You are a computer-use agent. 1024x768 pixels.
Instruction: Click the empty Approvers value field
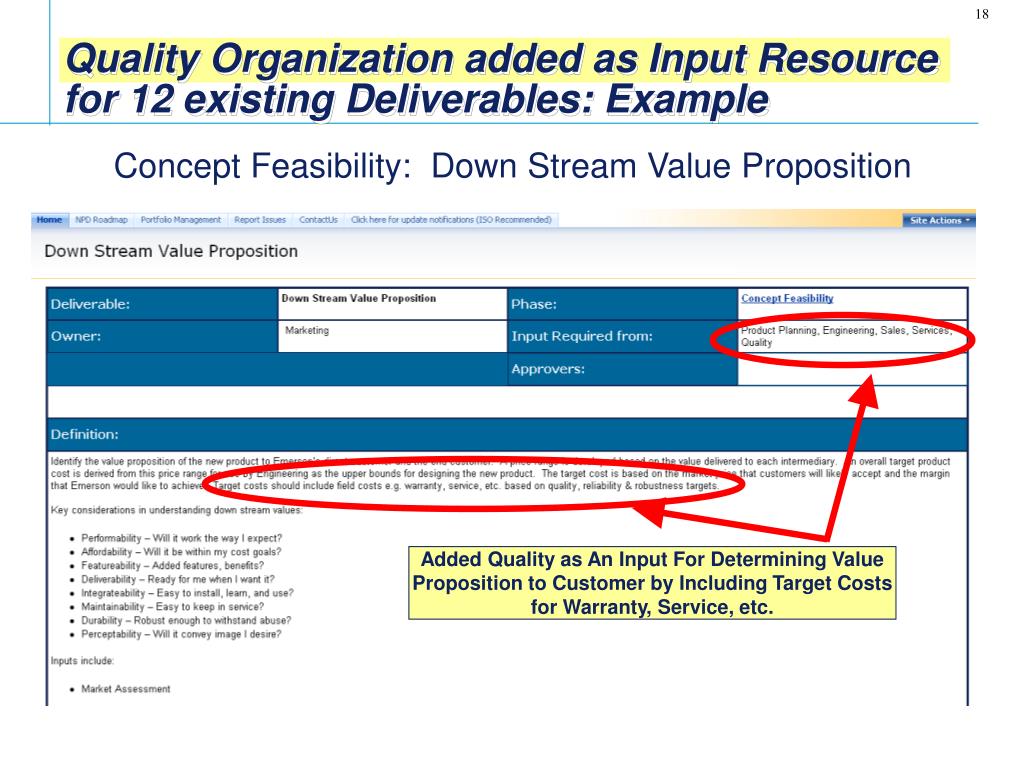[x=852, y=370]
